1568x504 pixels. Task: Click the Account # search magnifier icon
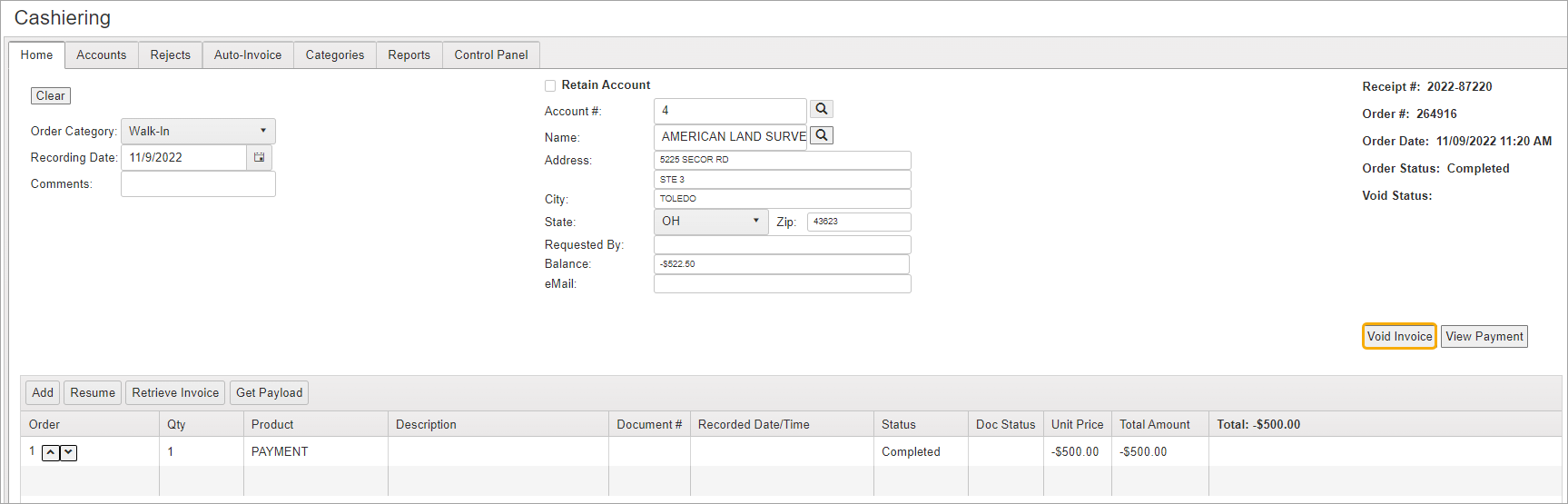821,109
